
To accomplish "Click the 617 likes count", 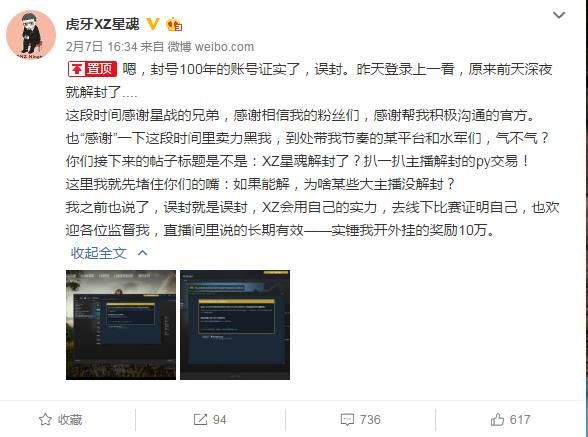I will (x=520, y=420).
